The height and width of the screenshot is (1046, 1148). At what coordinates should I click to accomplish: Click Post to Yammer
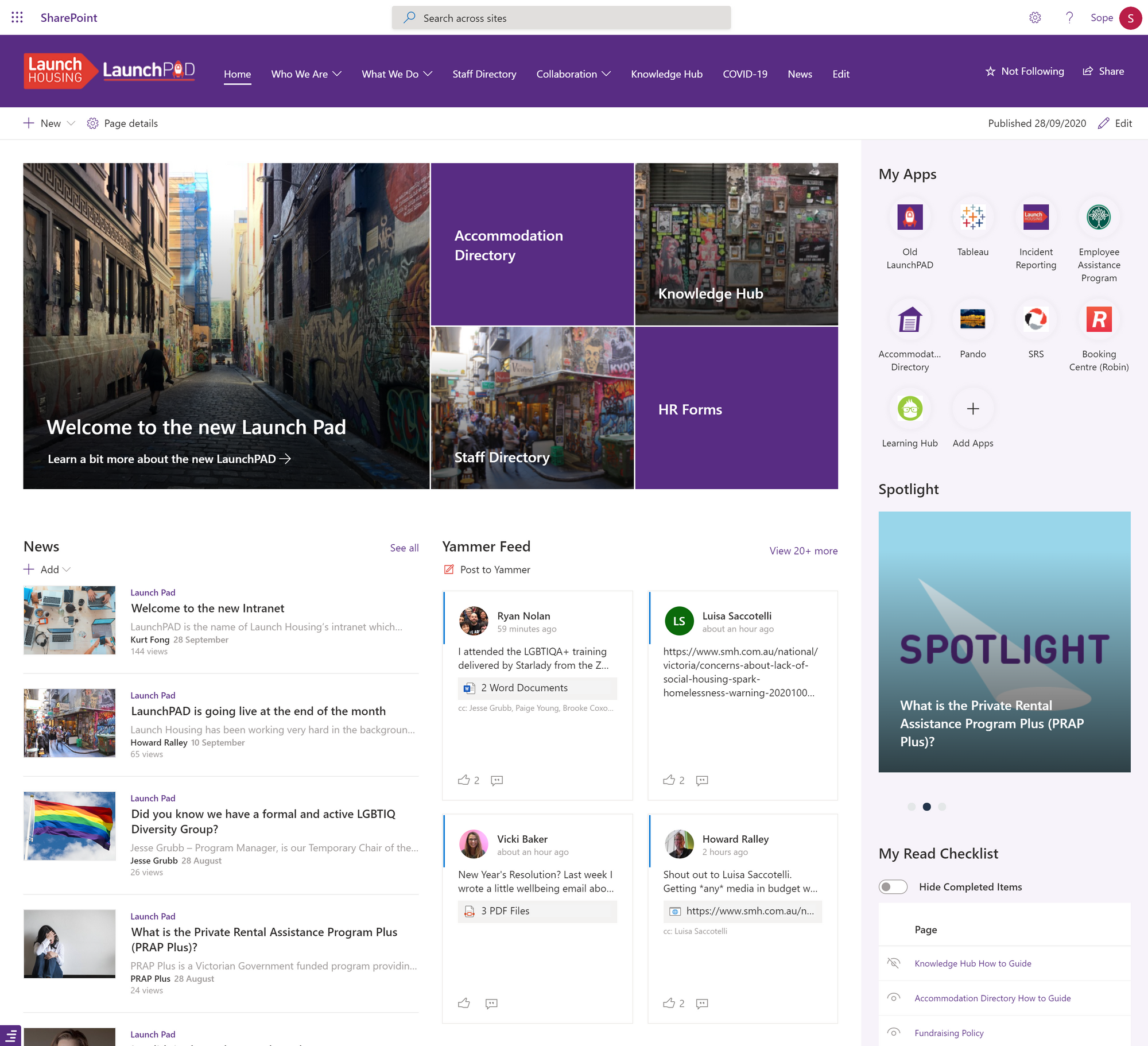[x=487, y=570]
